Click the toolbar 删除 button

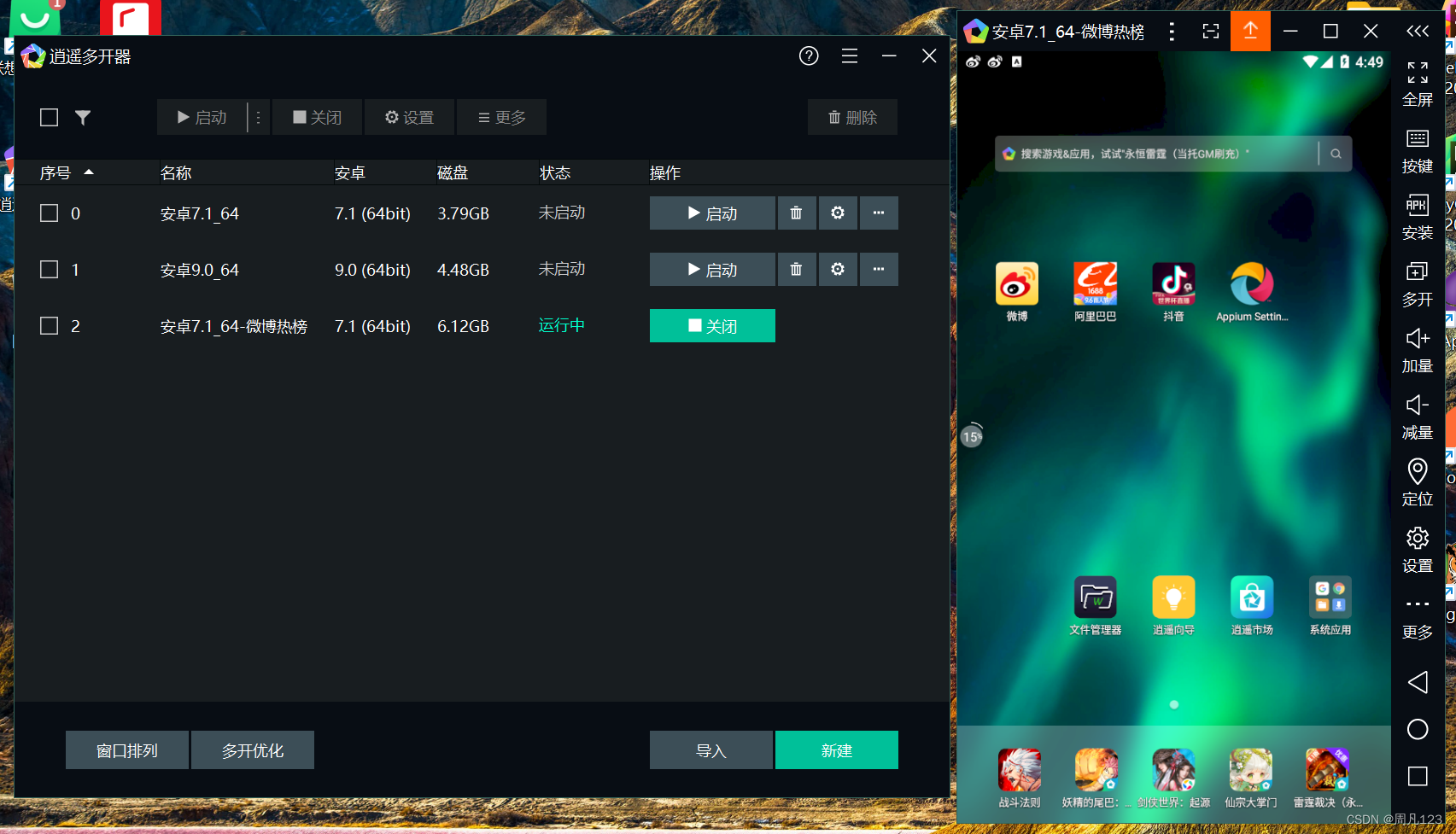pyautogui.click(x=852, y=117)
